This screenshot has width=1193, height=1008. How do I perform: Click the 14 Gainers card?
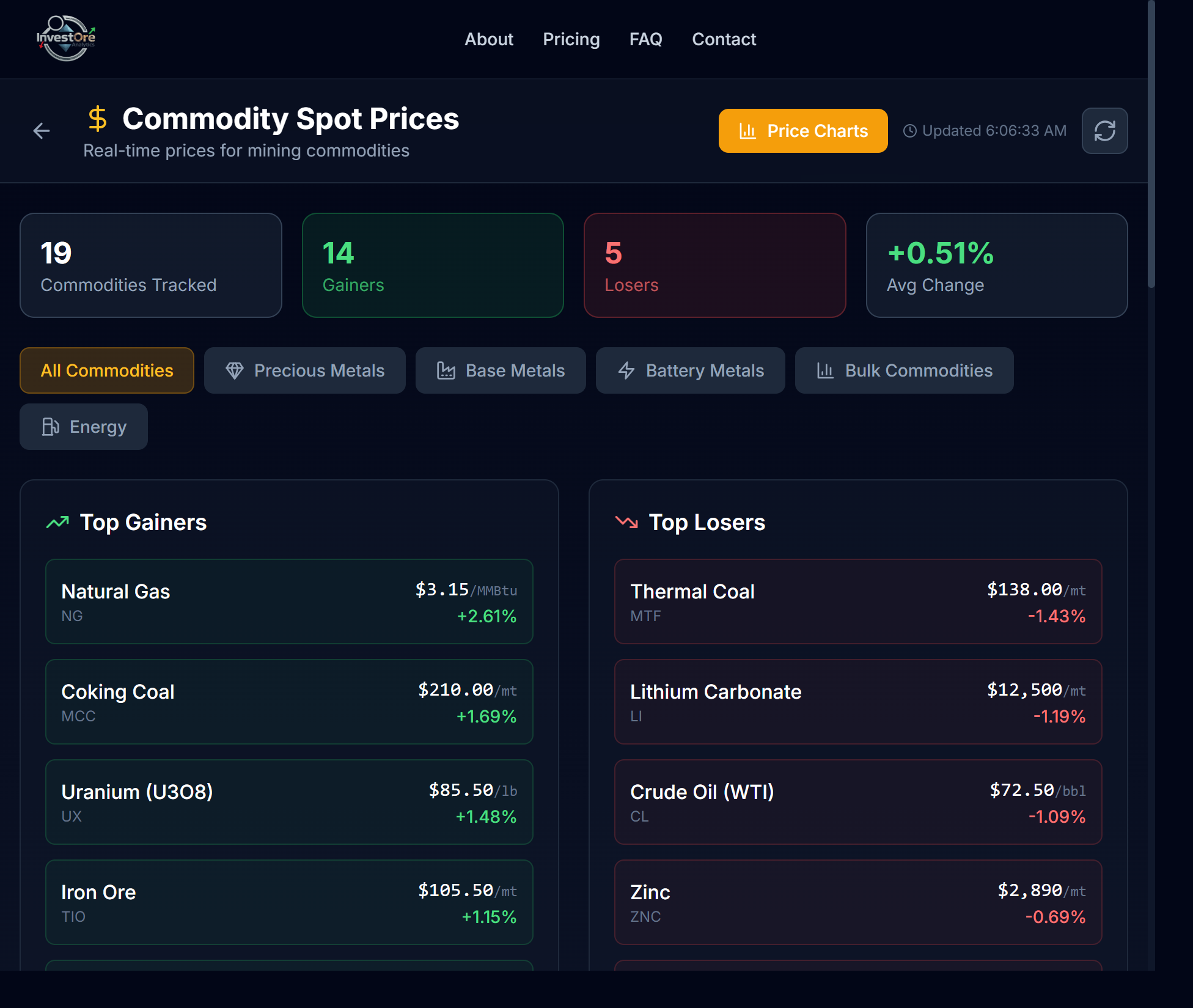pyautogui.click(x=433, y=265)
